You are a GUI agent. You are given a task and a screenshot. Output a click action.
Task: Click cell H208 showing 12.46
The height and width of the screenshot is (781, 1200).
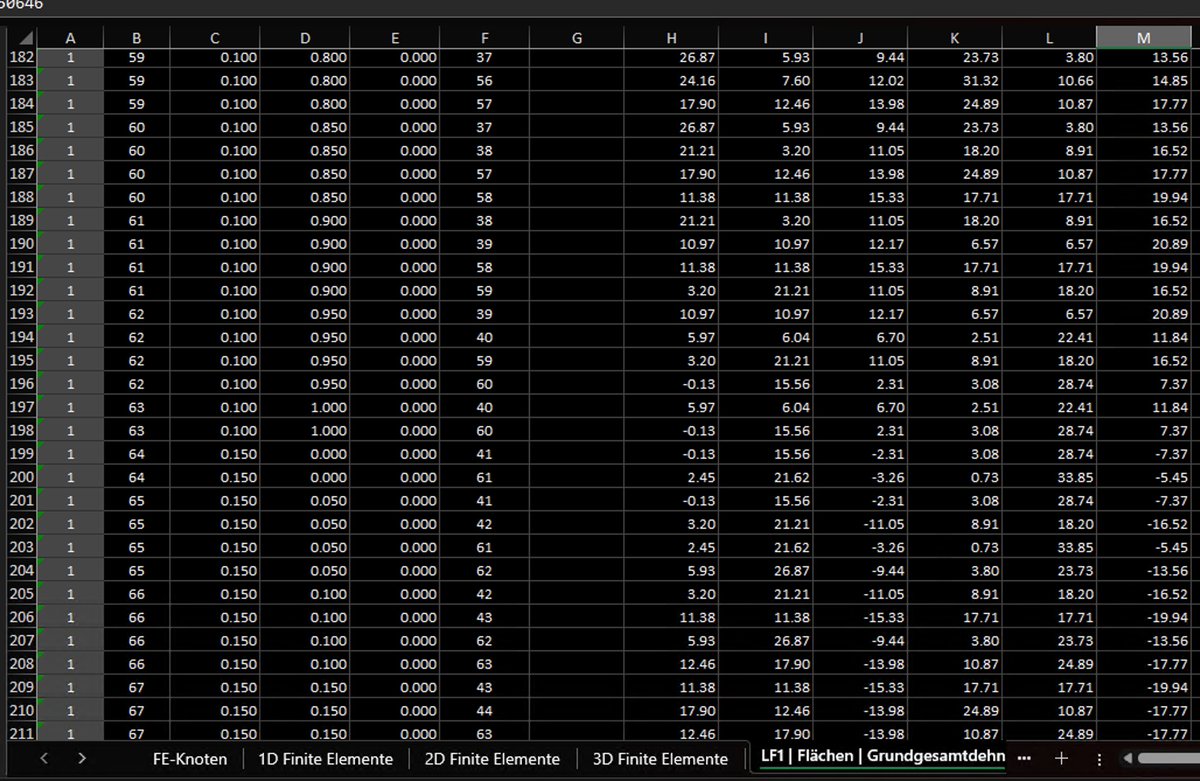671,663
